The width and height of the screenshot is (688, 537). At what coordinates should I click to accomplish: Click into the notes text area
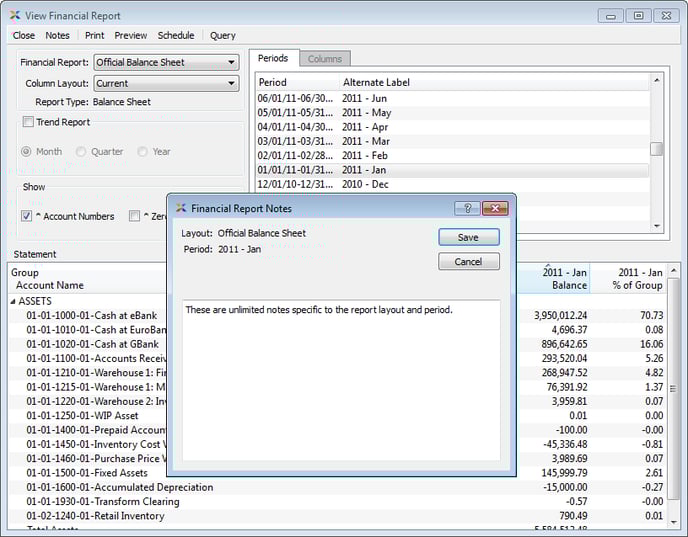coord(340,380)
